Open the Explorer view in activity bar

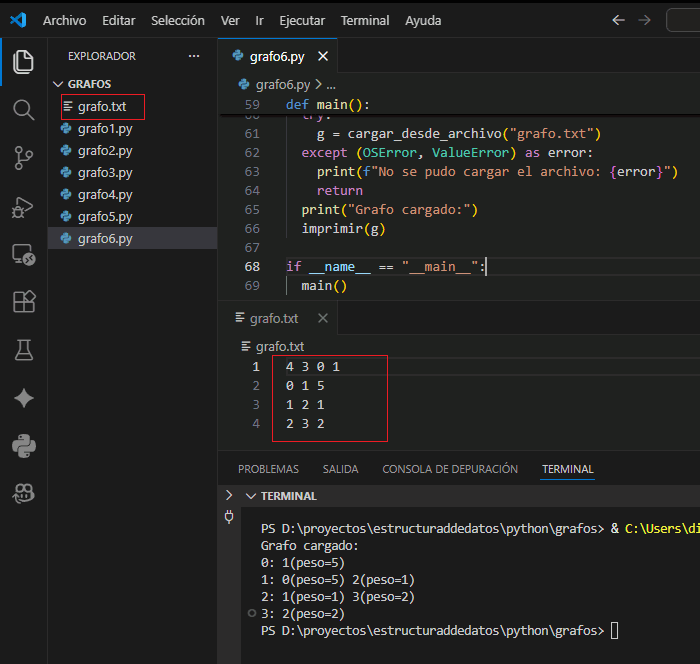pyautogui.click(x=23, y=62)
